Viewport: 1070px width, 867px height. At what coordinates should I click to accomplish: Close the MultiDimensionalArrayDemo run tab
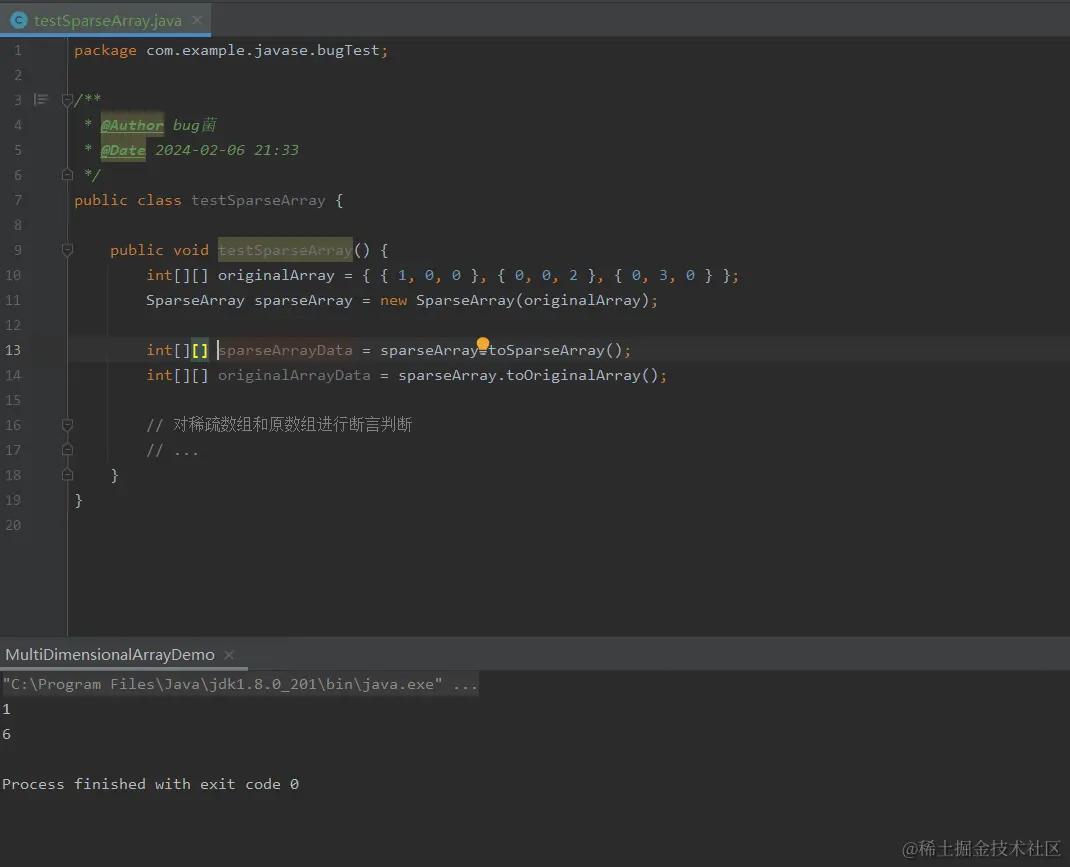click(x=229, y=655)
